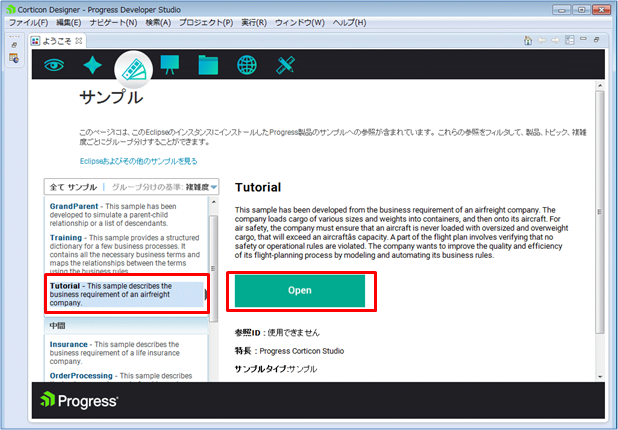Minimize the welcome view pane
This screenshot has width=618, height=430.
tap(583, 39)
